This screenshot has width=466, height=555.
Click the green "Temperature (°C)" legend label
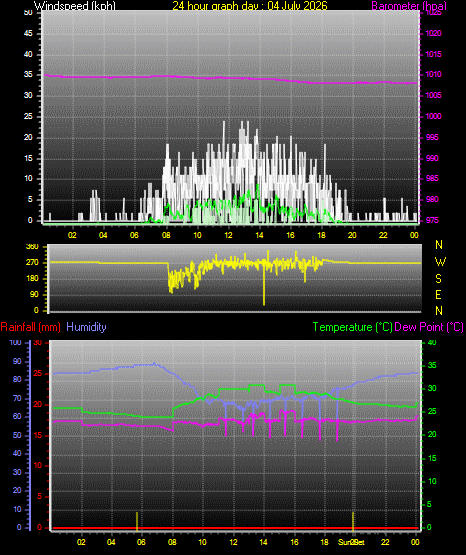click(352, 327)
